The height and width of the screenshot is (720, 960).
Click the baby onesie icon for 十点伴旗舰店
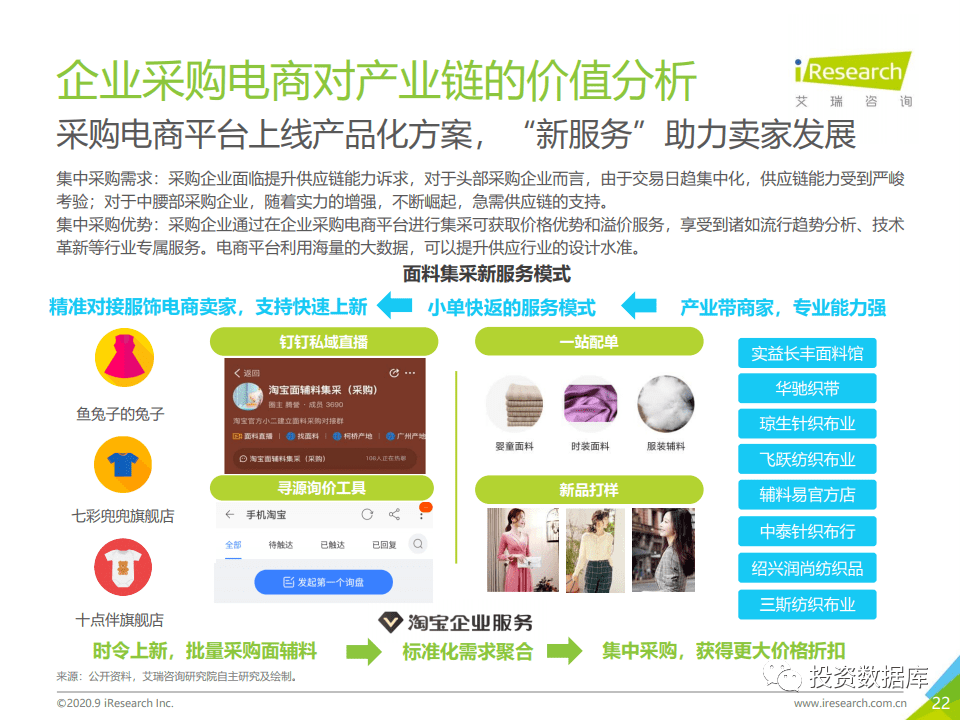(x=122, y=568)
